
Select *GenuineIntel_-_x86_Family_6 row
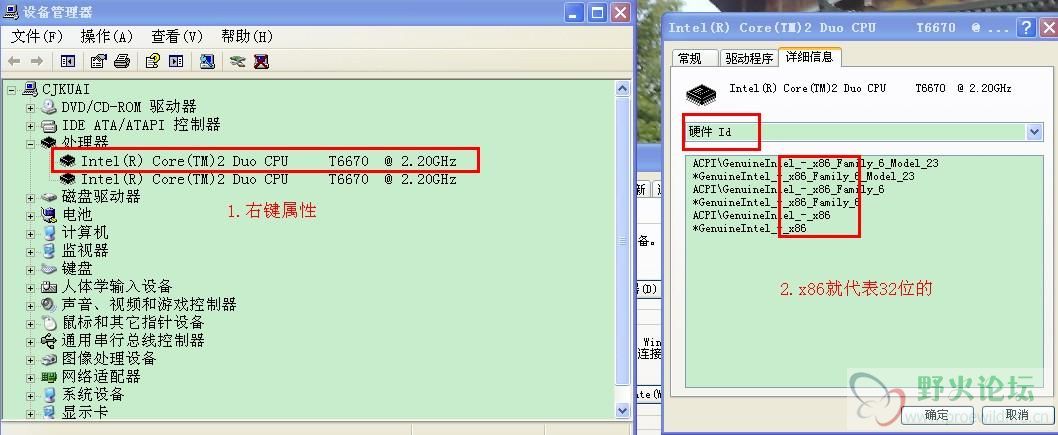pos(777,202)
